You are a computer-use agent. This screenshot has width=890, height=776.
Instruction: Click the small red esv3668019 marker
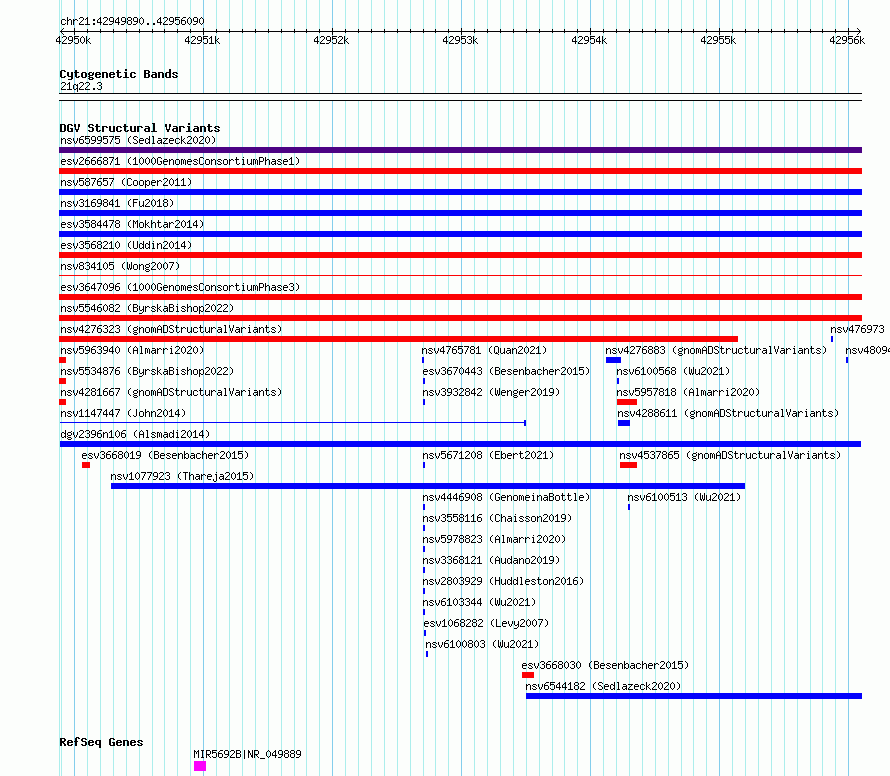coord(86,465)
